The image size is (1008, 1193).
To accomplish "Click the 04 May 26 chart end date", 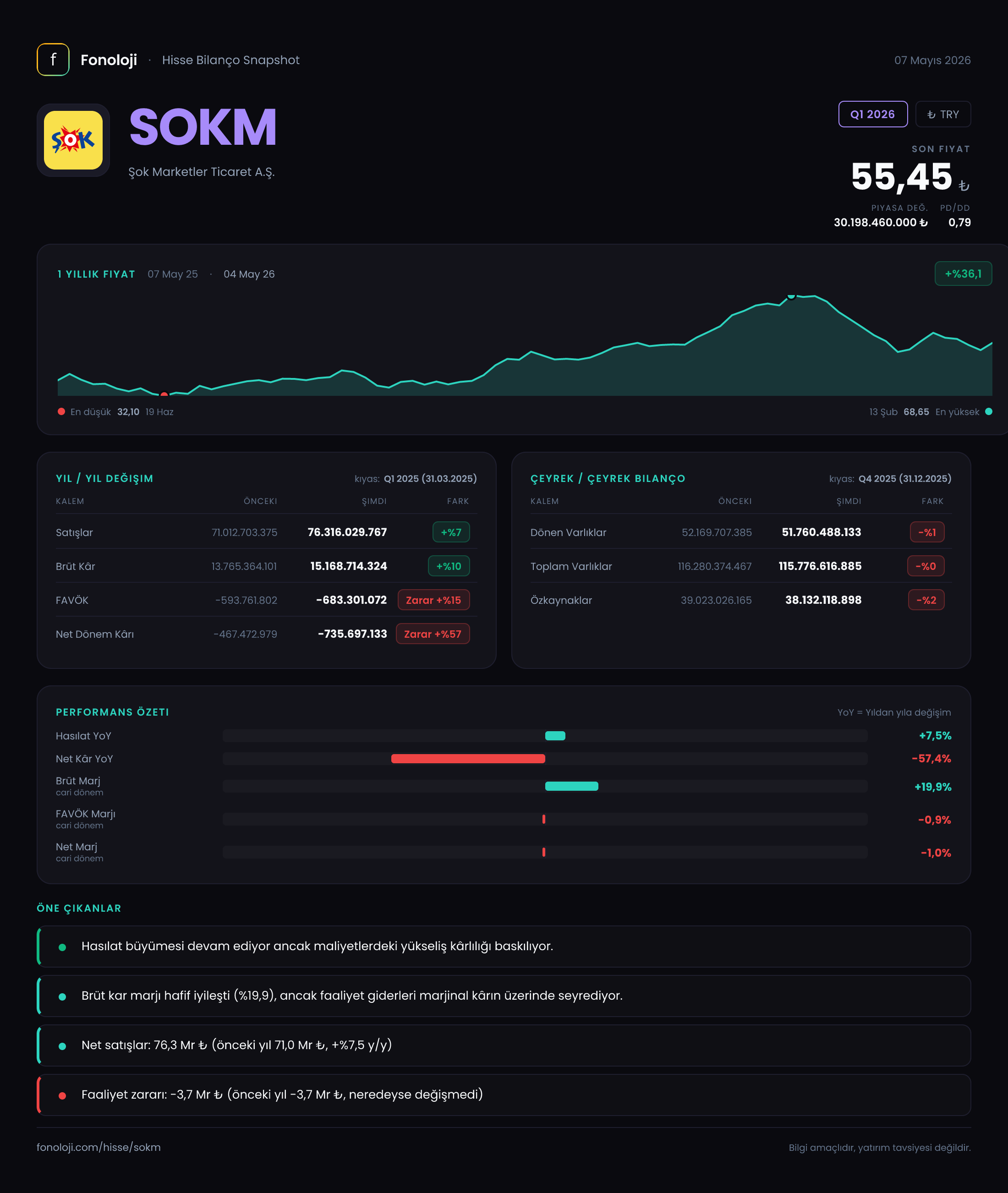I will click(x=249, y=274).
